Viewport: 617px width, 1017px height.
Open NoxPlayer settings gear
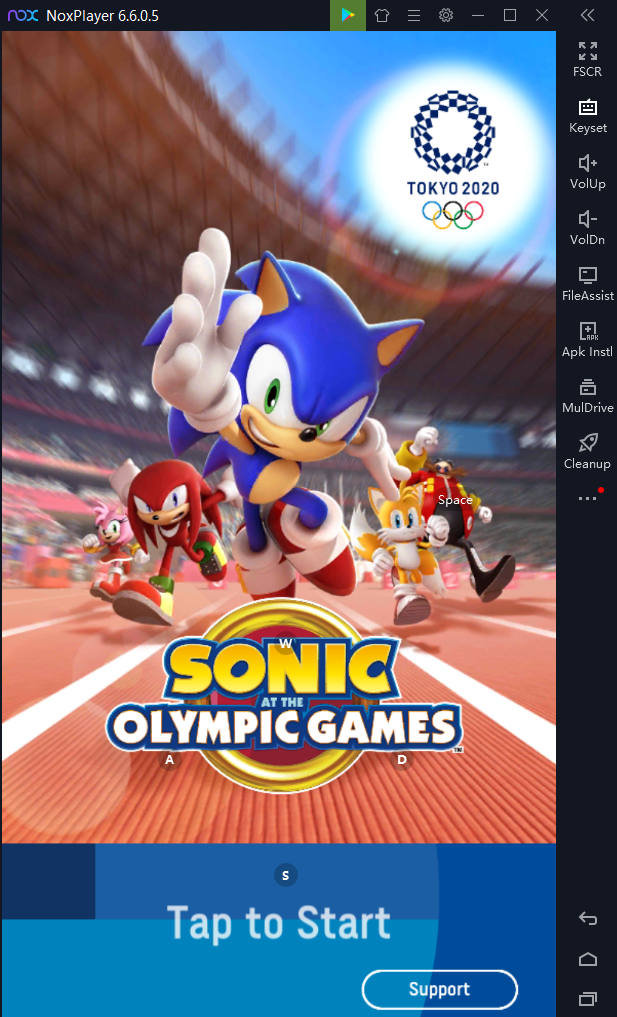coord(446,16)
